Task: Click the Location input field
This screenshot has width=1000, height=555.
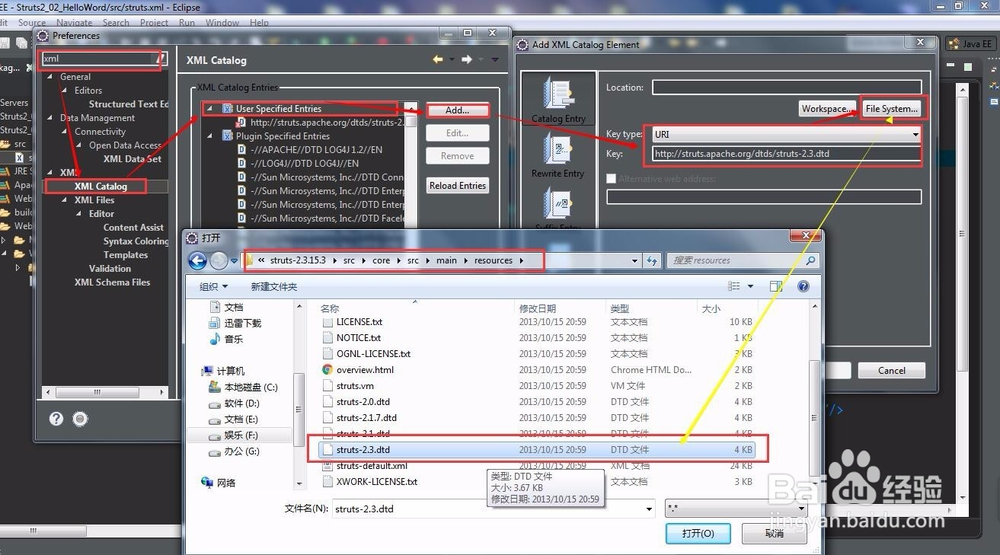Action: [x=786, y=87]
